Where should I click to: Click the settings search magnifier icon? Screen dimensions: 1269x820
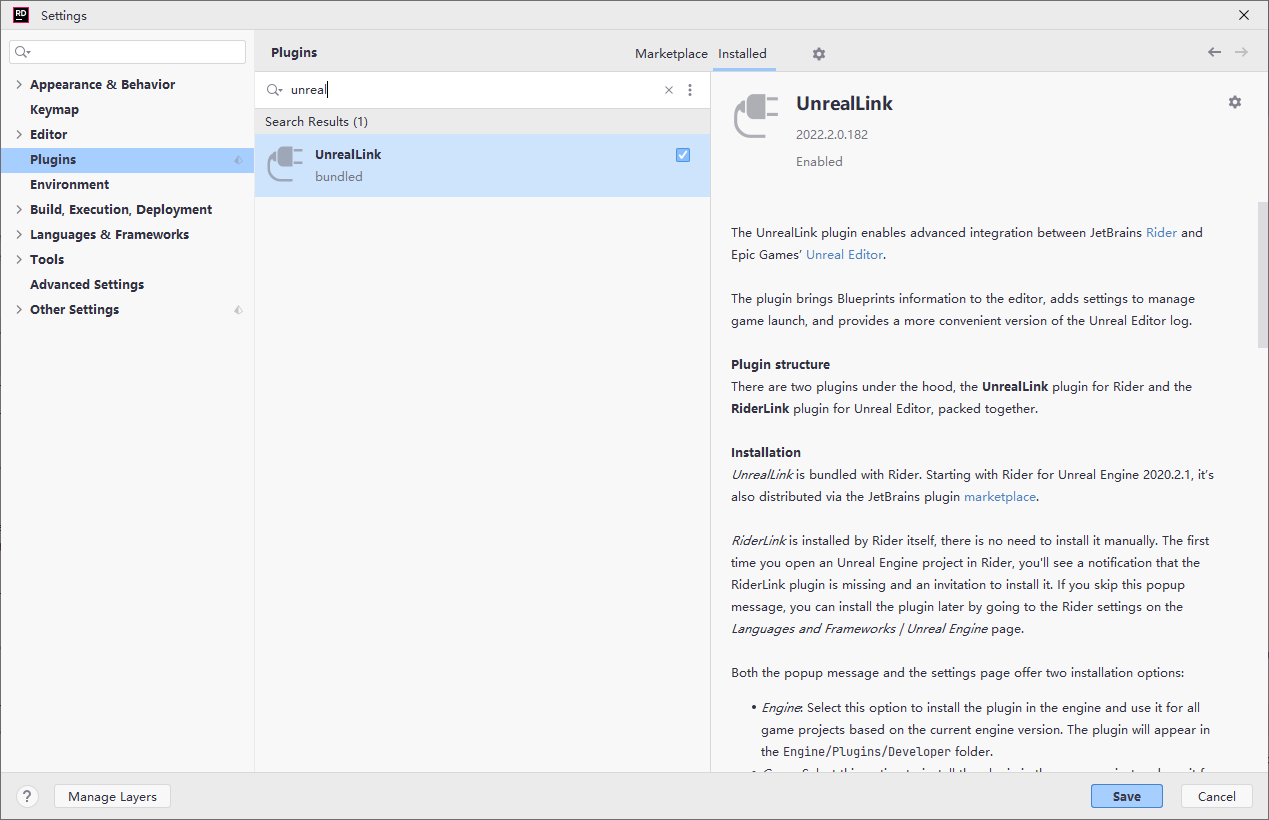[x=22, y=52]
